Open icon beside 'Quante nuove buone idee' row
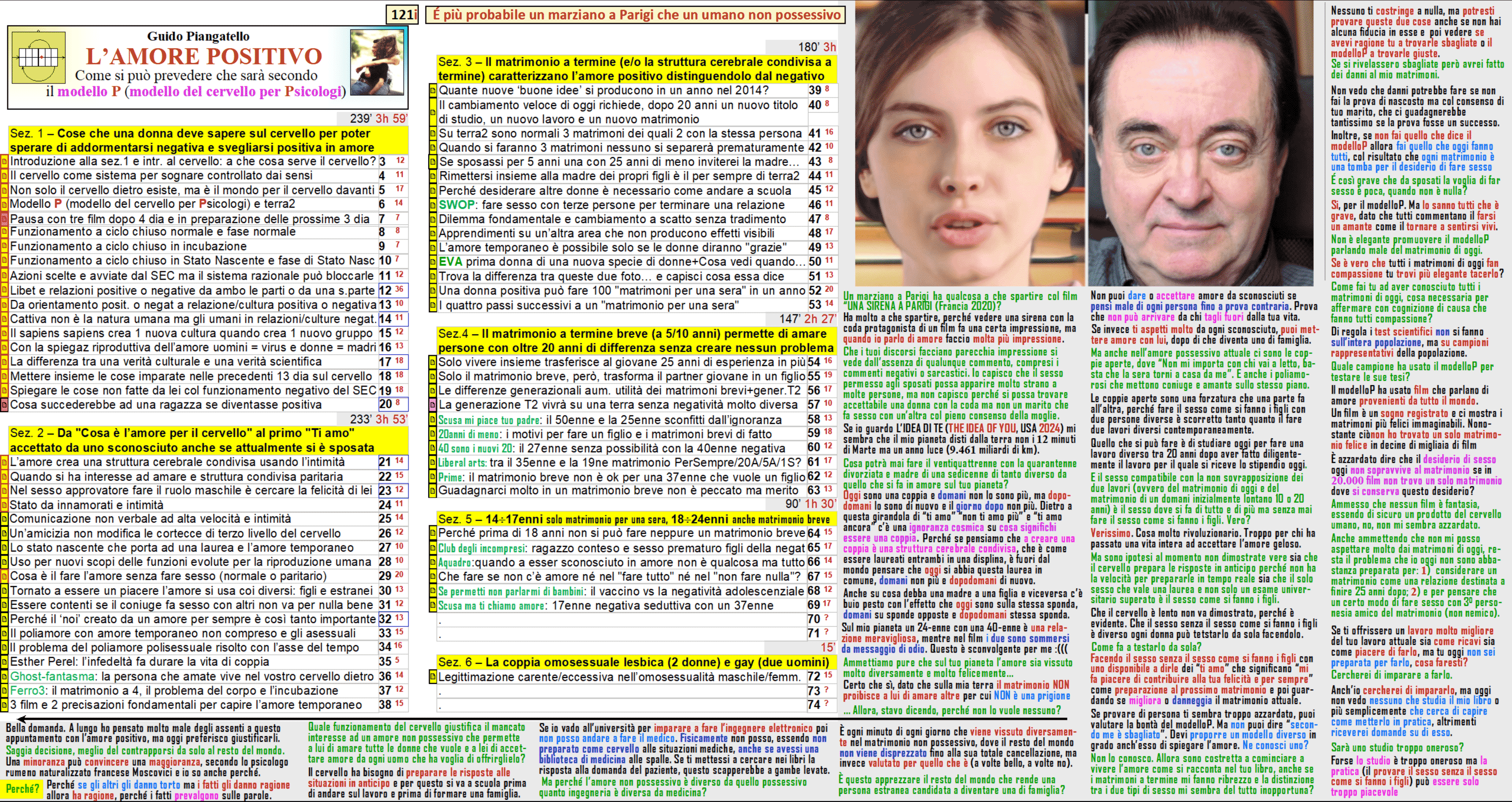This screenshot has width=1512, height=802. tap(433, 91)
